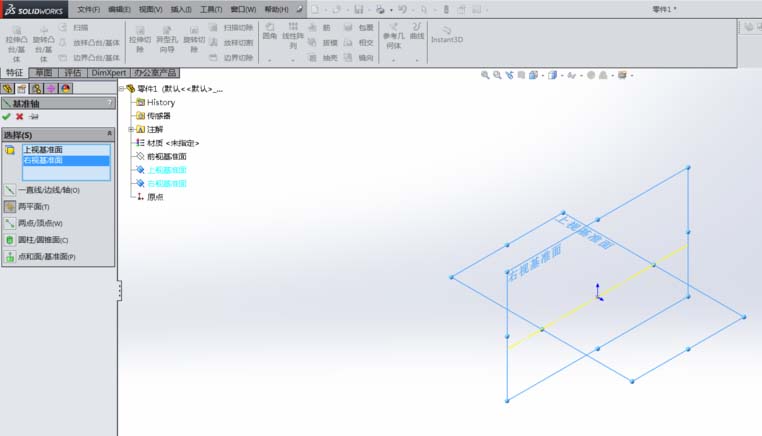Open the View Orientation dropdown arrow

point(542,75)
